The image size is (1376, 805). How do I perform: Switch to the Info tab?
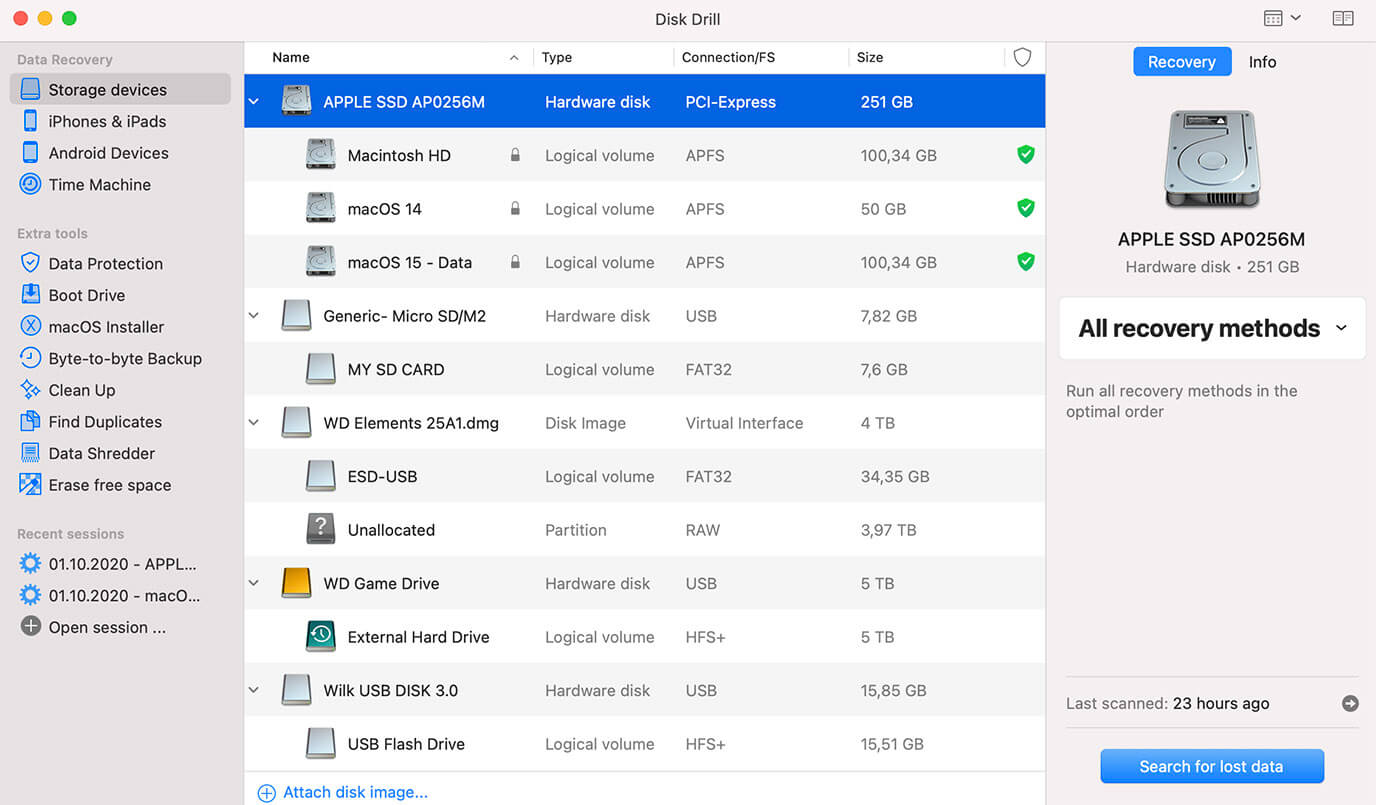(x=1262, y=62)
